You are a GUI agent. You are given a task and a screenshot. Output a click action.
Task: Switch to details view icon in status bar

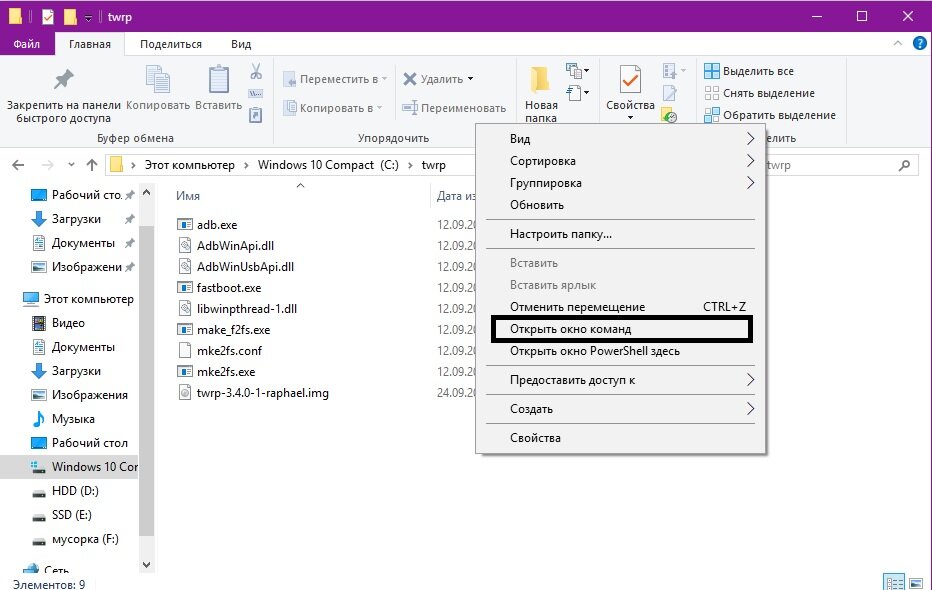pos(894,583)
